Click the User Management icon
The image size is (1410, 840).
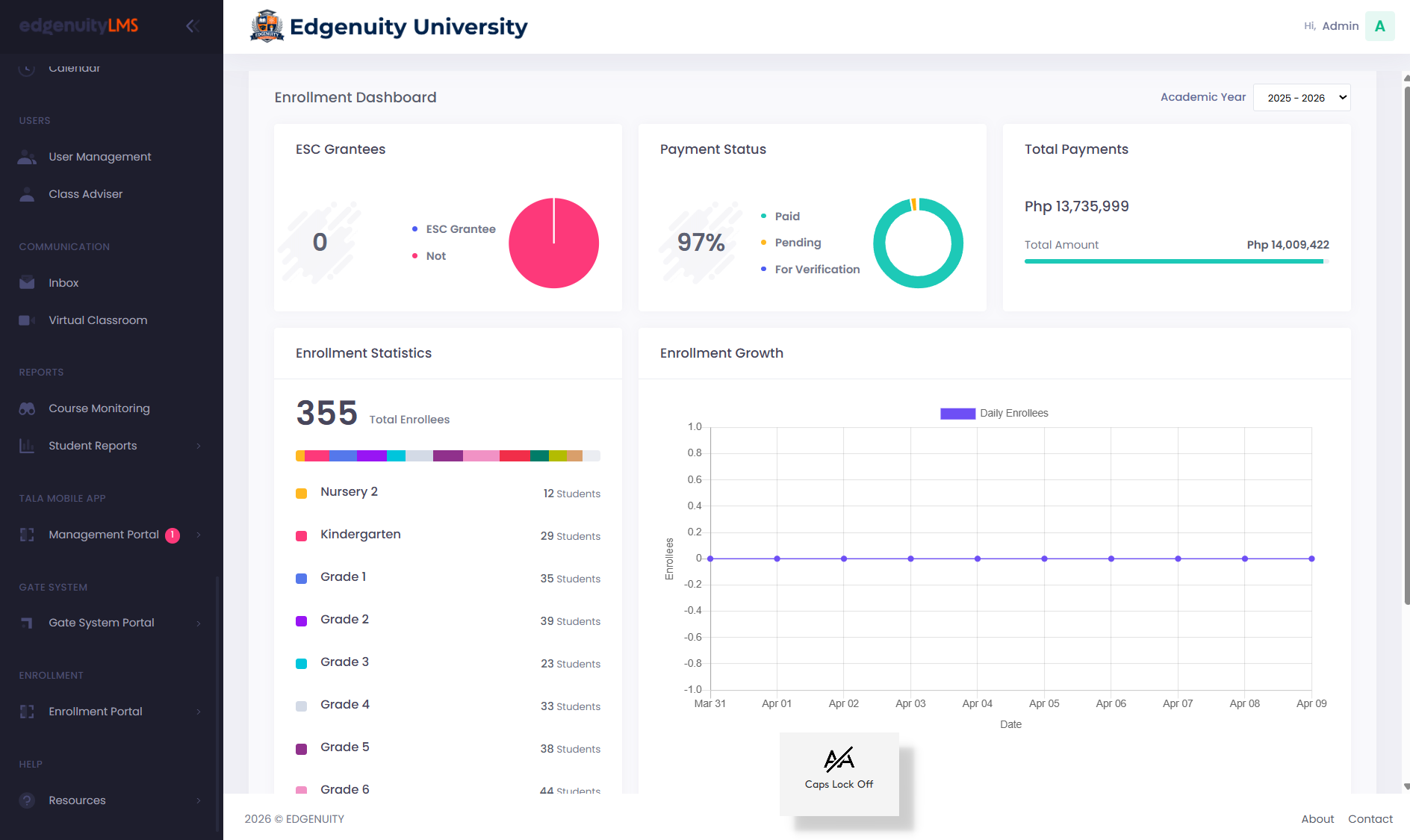pyautogui.click(x=27, y=157)
